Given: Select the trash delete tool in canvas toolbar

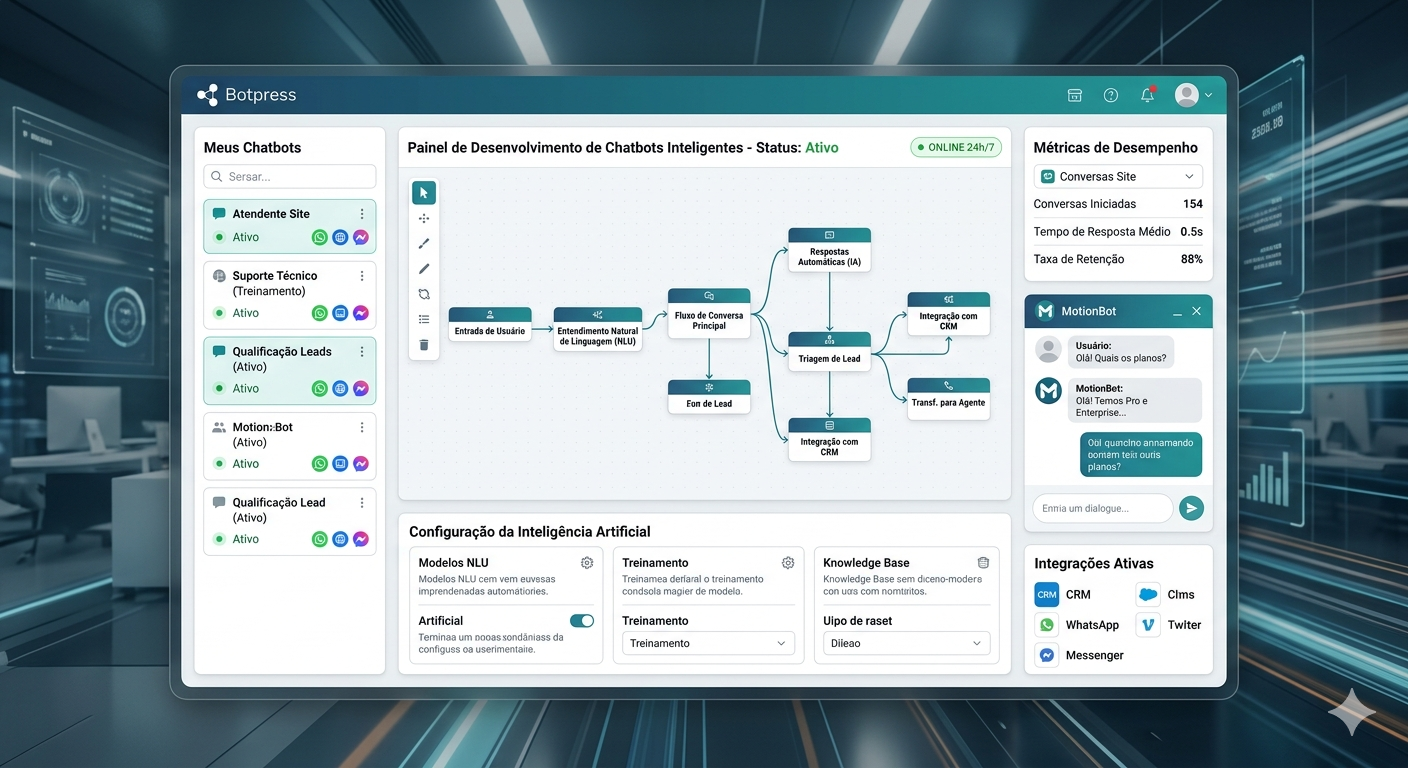Looking at the screenshot, I should (424, 344).
